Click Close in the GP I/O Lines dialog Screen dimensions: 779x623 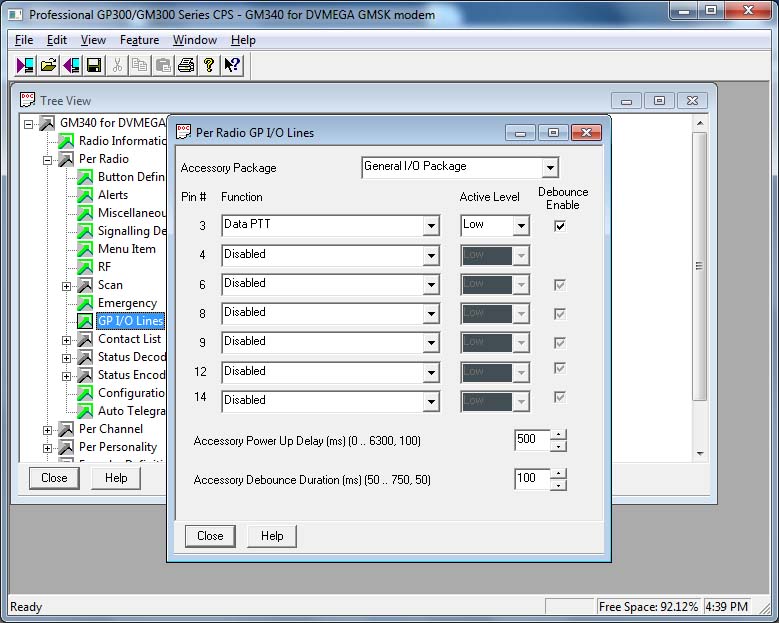tap(210, 536)
